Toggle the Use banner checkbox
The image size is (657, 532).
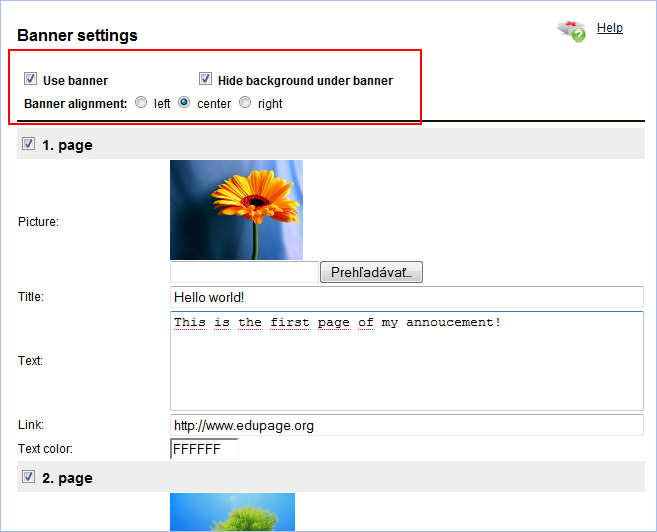[30, 79]
